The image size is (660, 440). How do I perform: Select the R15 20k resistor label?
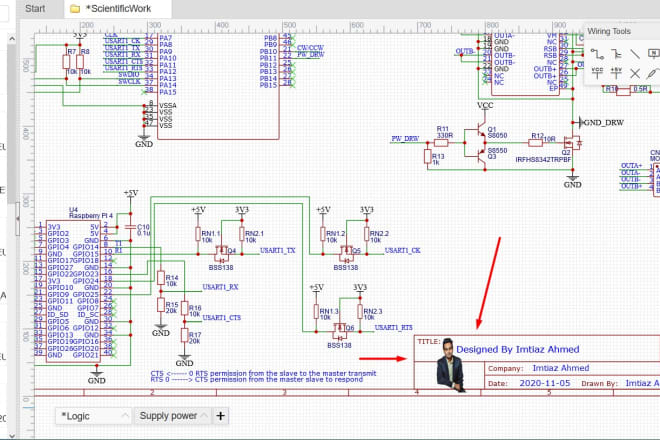[171, 307]
